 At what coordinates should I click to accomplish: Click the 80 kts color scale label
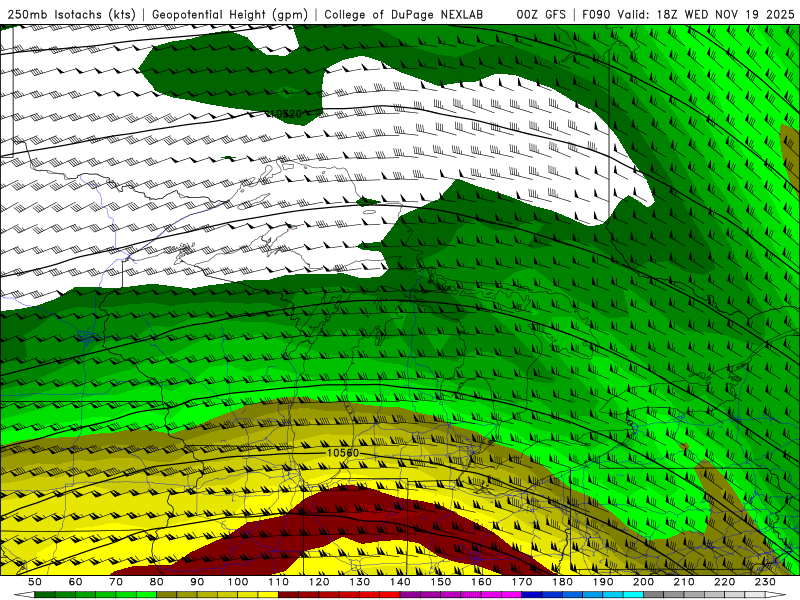click(157, 582)
